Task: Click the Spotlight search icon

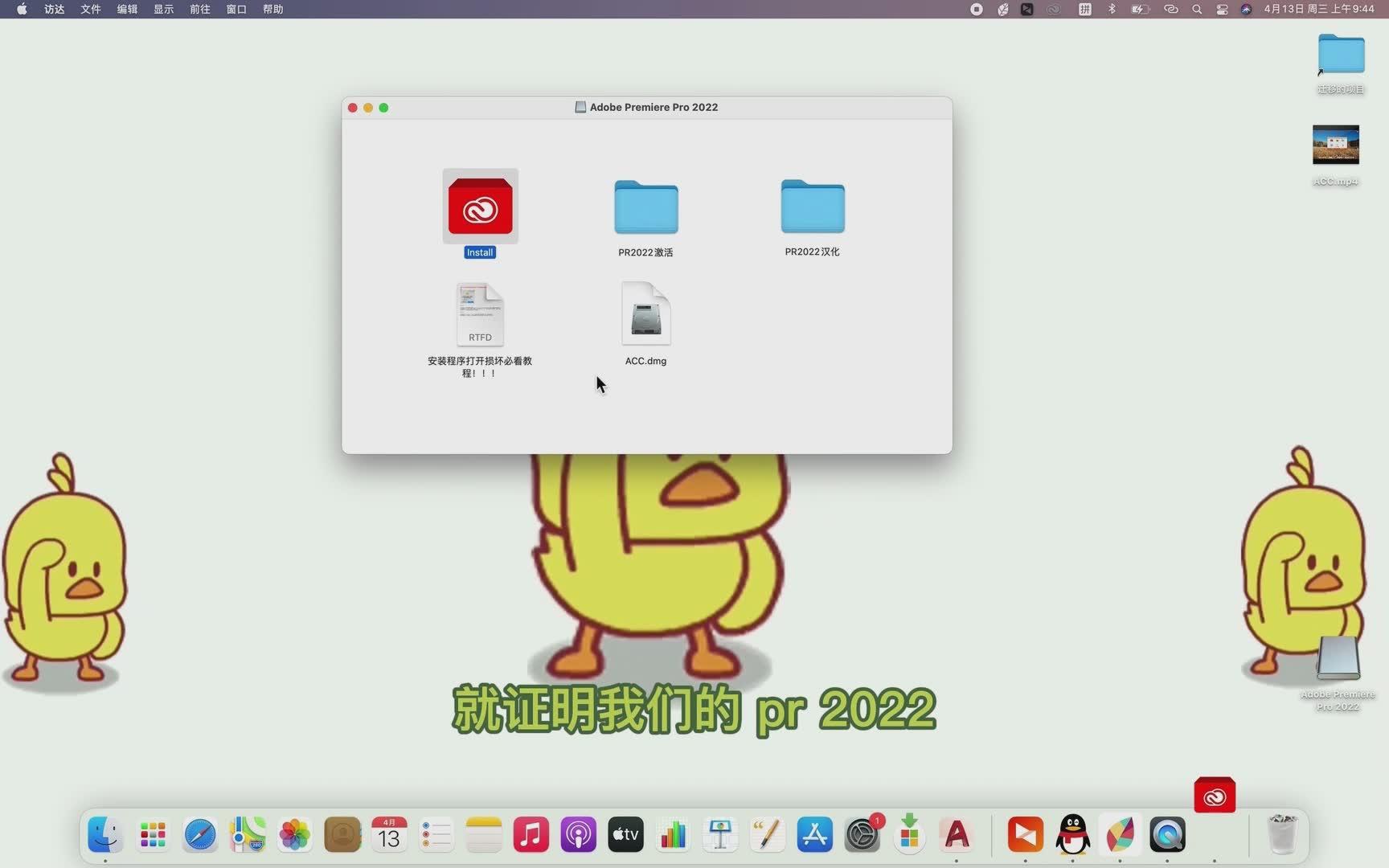Action: pyautogui.click(x=1197, y=9)
